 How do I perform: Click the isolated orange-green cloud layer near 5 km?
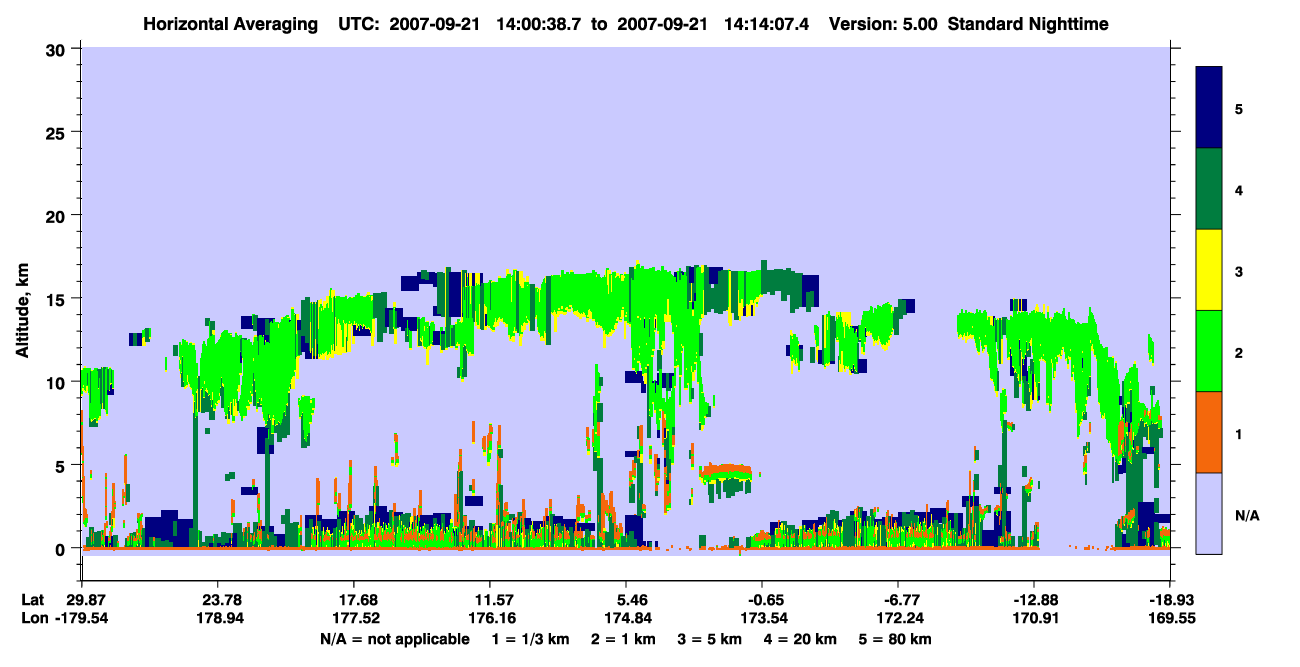coord(726,475)
